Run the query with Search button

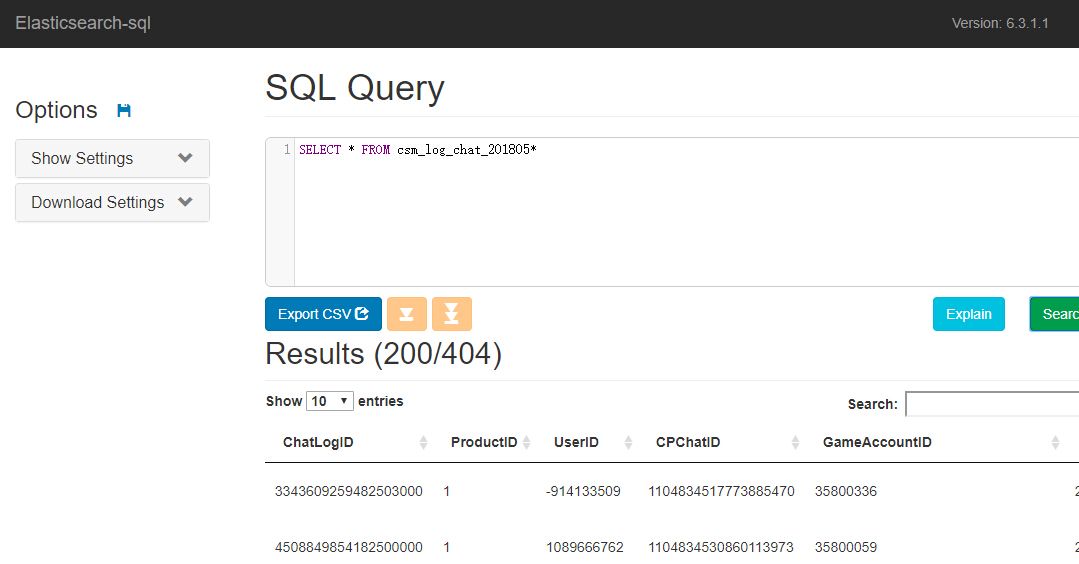(x=1055, y=314)
